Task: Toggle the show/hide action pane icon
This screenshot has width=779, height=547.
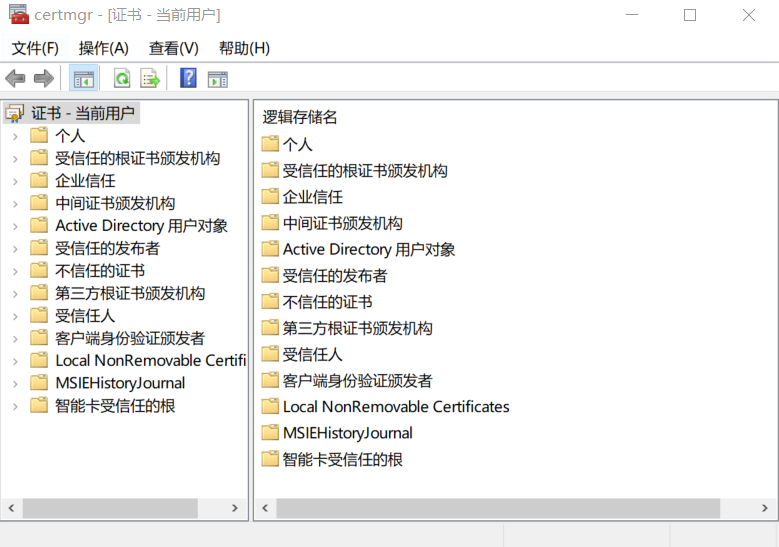Action: pyautogui.click(x=218, y=79)
